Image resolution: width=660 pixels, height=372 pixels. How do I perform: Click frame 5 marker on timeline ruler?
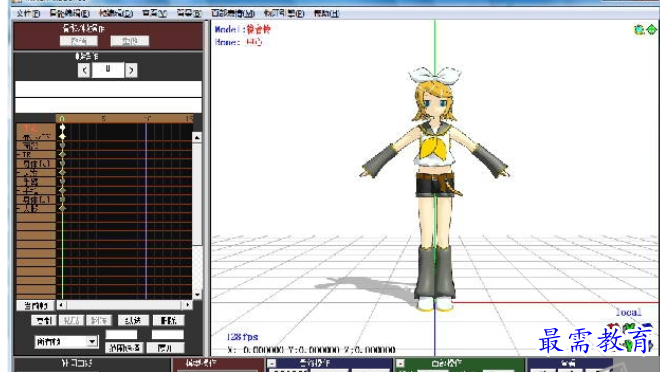pyautogui.click(x=104, y=119)
